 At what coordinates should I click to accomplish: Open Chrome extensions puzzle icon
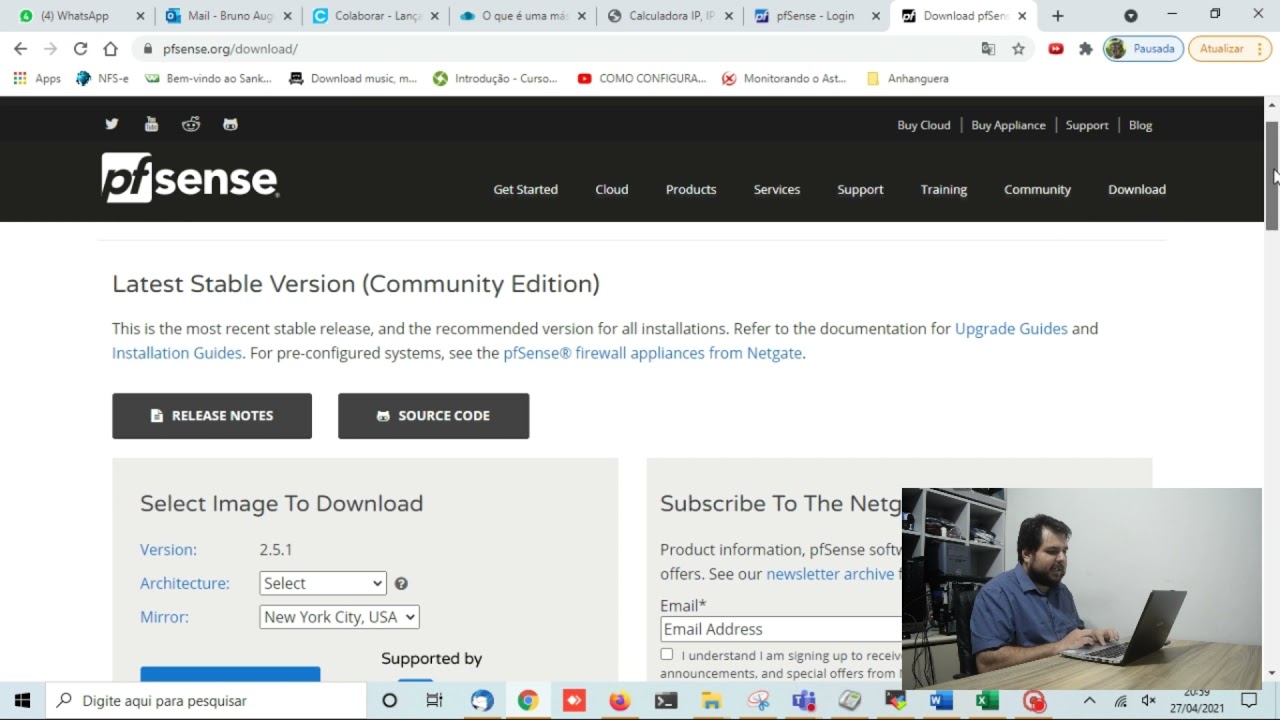pyautogui.click(x=1086, y=48)
